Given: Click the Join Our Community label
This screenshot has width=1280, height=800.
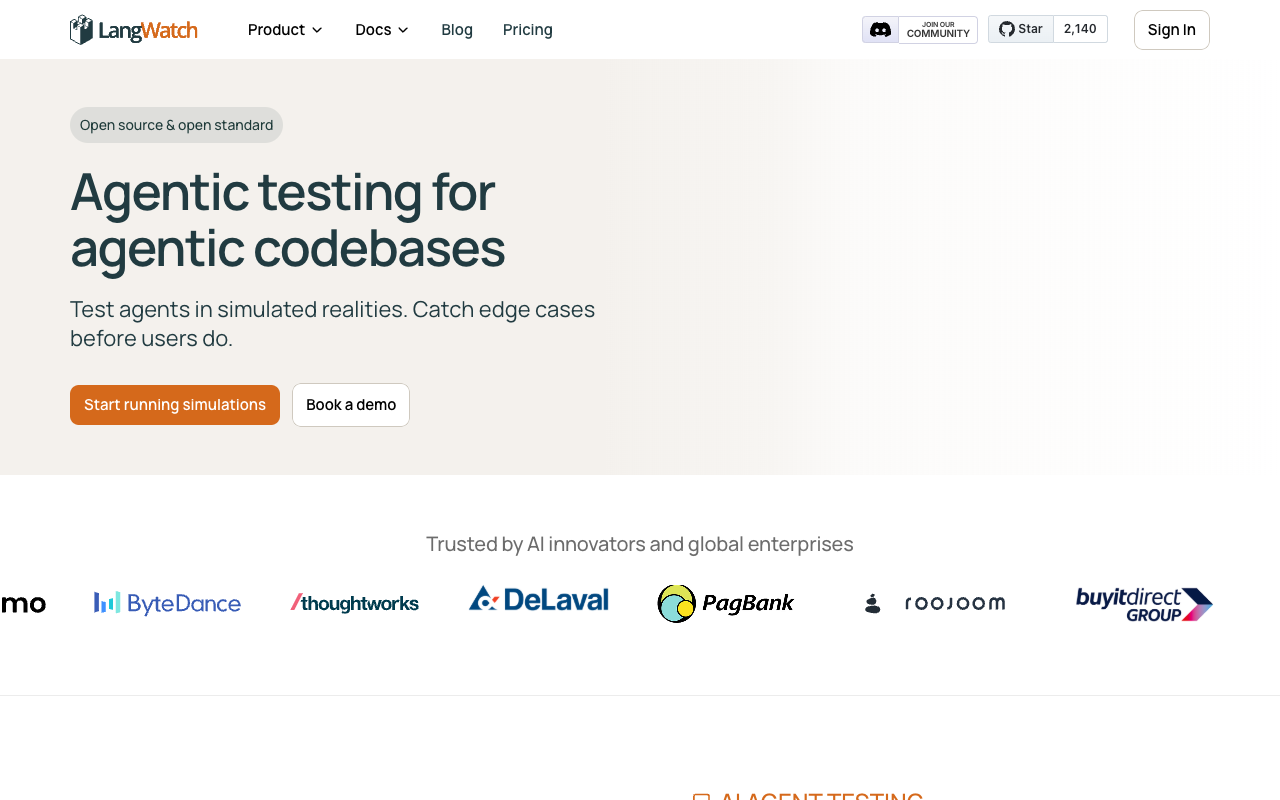Looking at the screenshot, I should [x=938, y=30].
